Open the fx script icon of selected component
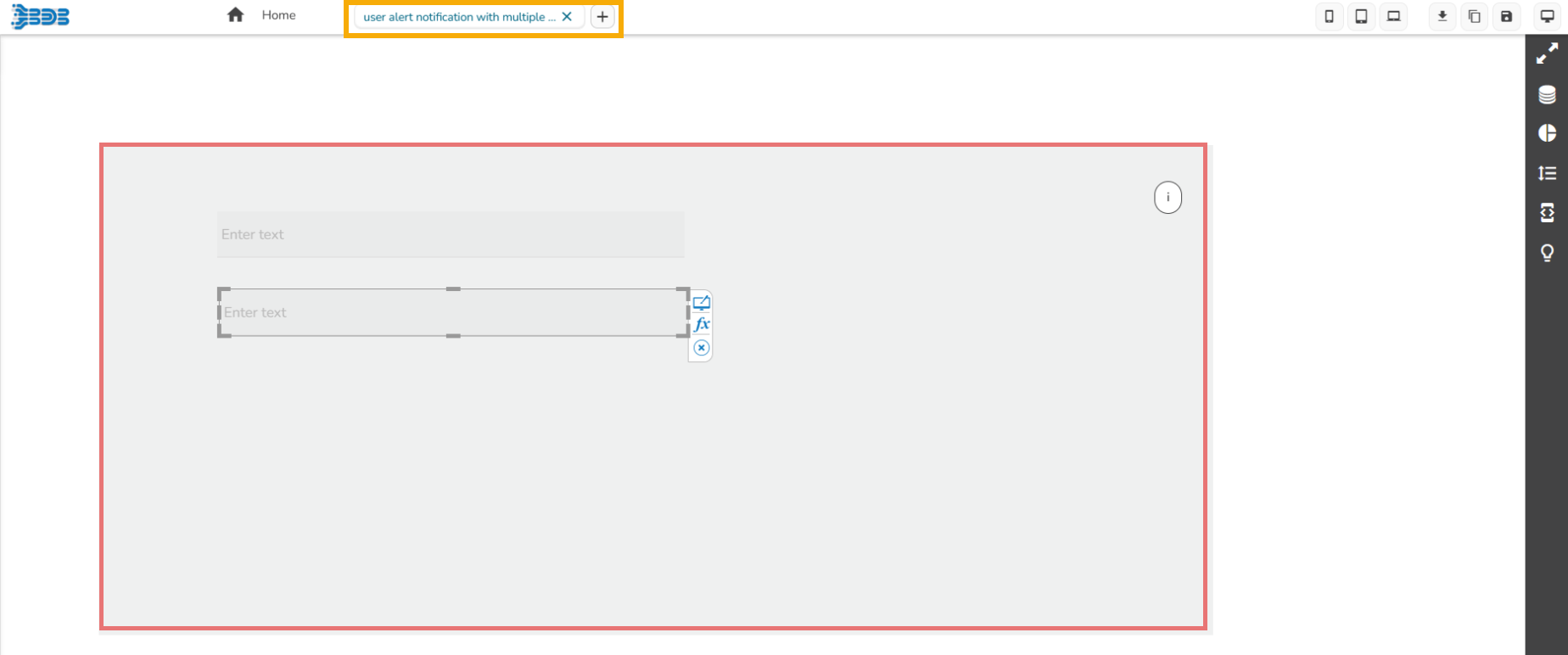Screen dimensions: 1568x655 (702, 325)
